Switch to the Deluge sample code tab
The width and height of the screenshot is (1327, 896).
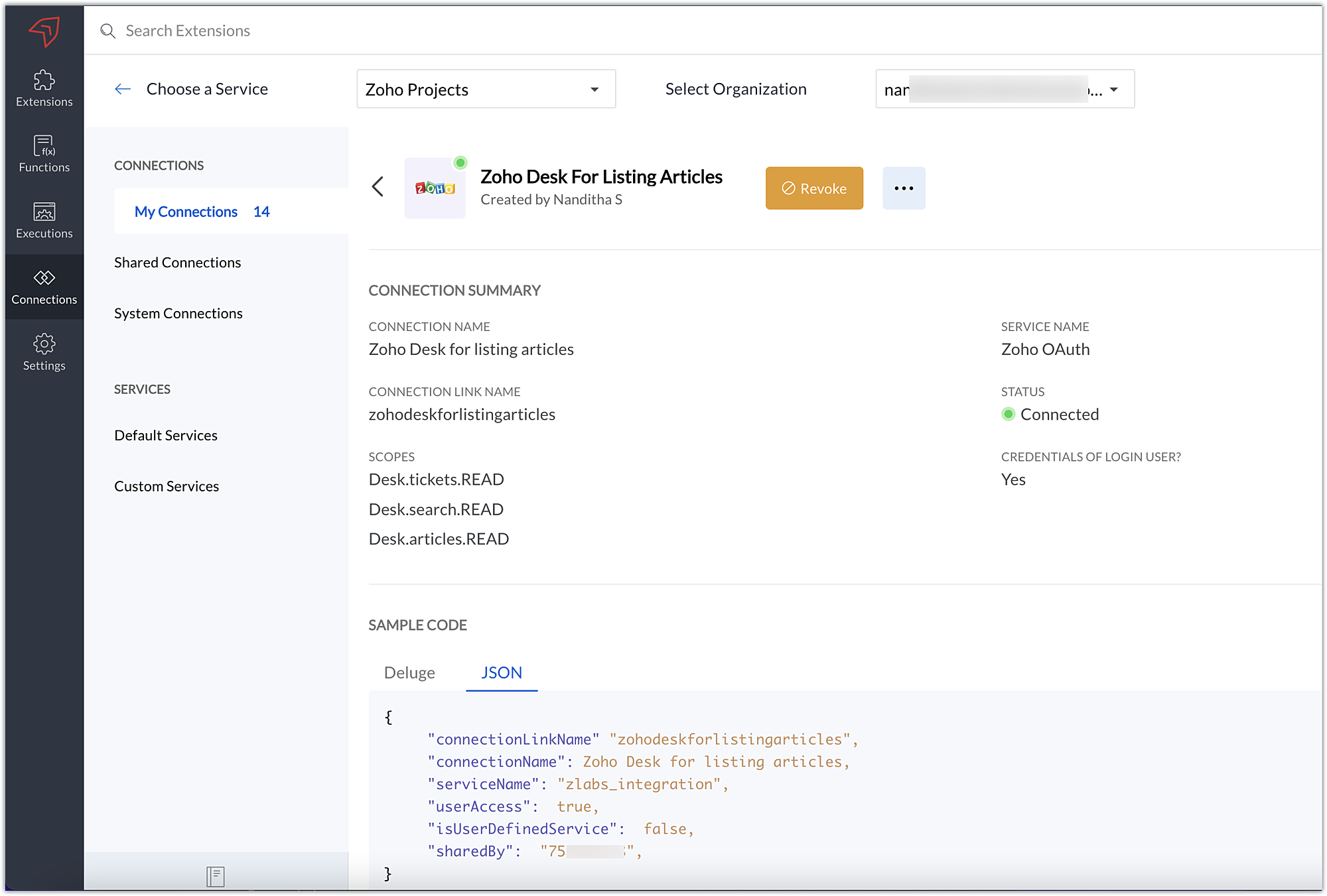(409, 672)
